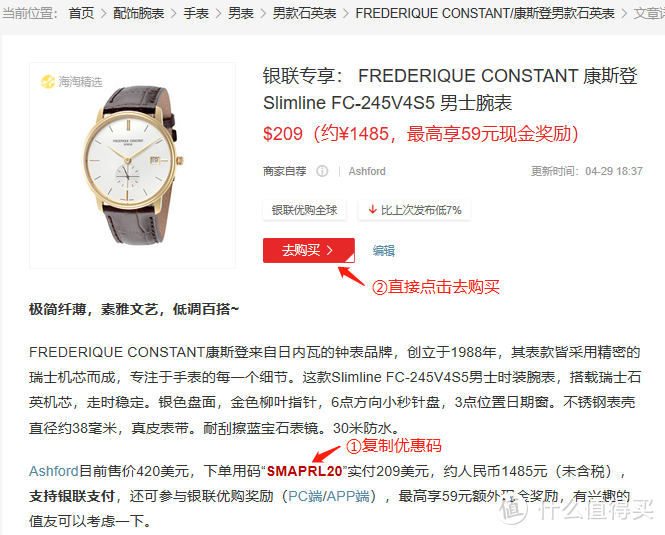Open FREDERIQUE CONSTANT/康斯登男款石英表 breadcrumb
This screenshot has height=535, width=665.
485,14
